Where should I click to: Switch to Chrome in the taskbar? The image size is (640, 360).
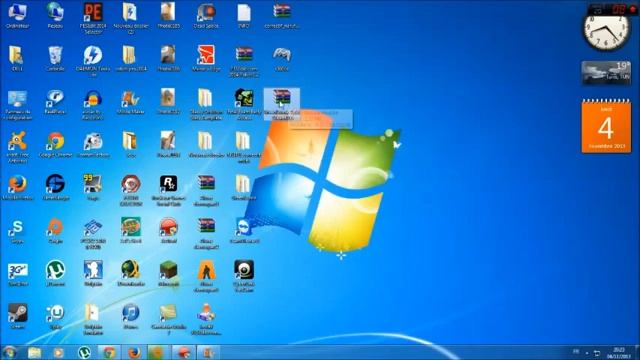(x=109, y=352)
